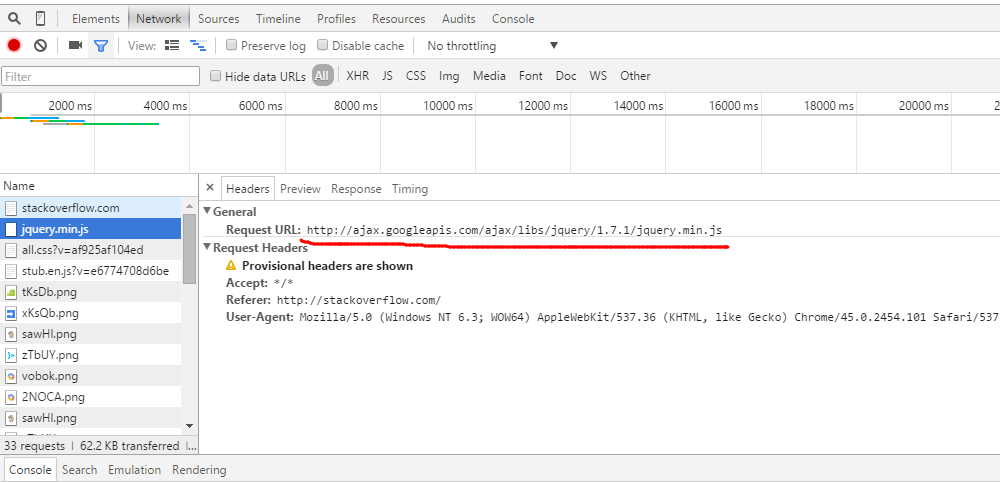Tick the Hide data URLs checkbox

coord(216,76)
